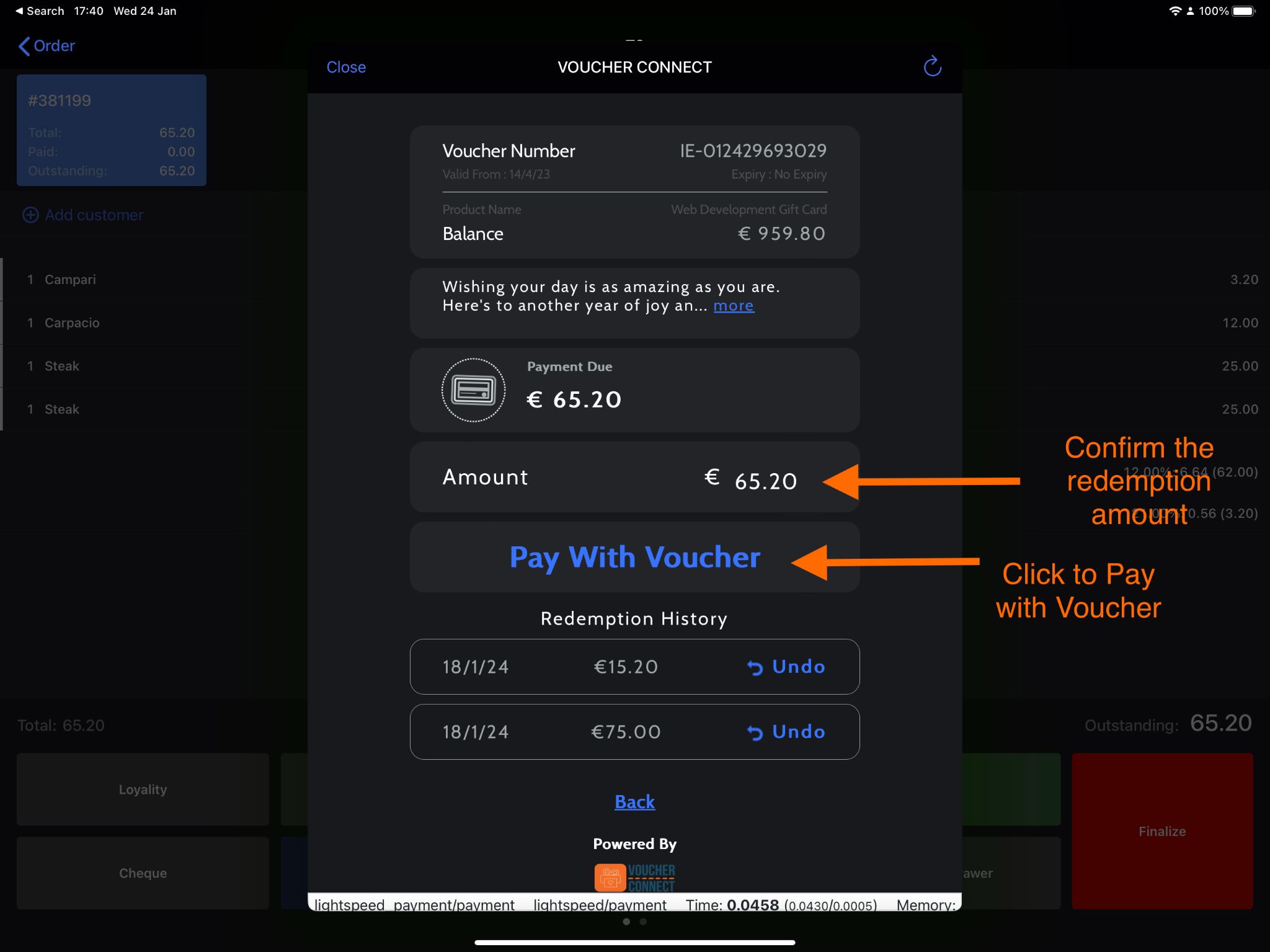1270x952 pixels.
Task: Tap the undo arrow for the €75.00 redemption
Action: click(x=755, y=732)
